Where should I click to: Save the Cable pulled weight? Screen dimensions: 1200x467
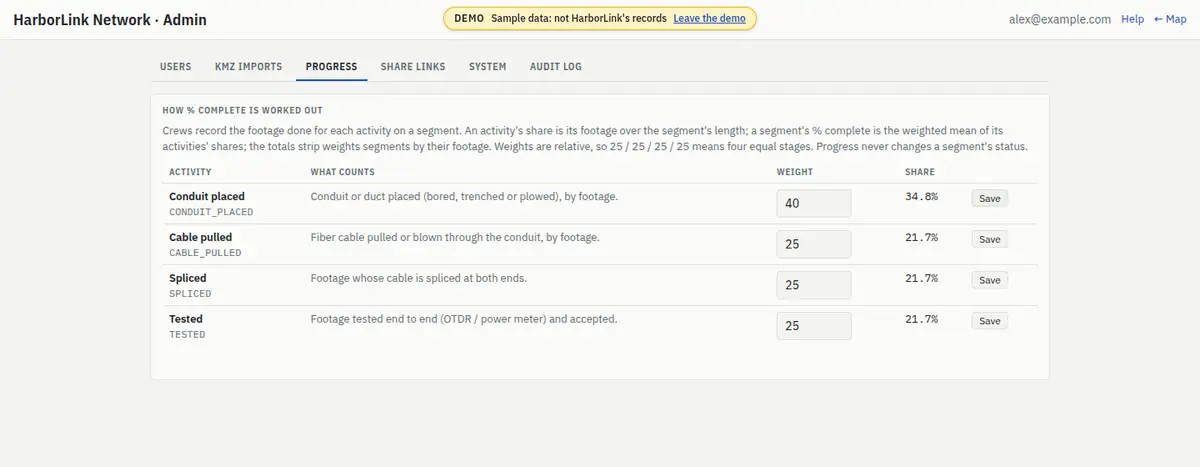pos(989,240)
